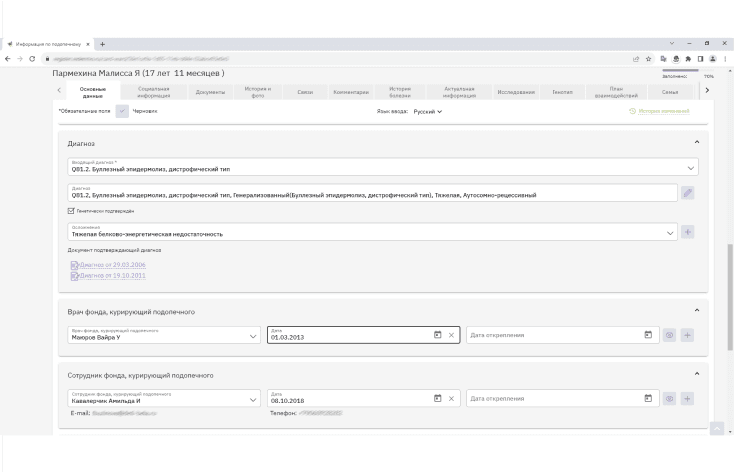The image size is (735, 473).
Task: Open the browser tab search chevron
Action: click(672, 43)
